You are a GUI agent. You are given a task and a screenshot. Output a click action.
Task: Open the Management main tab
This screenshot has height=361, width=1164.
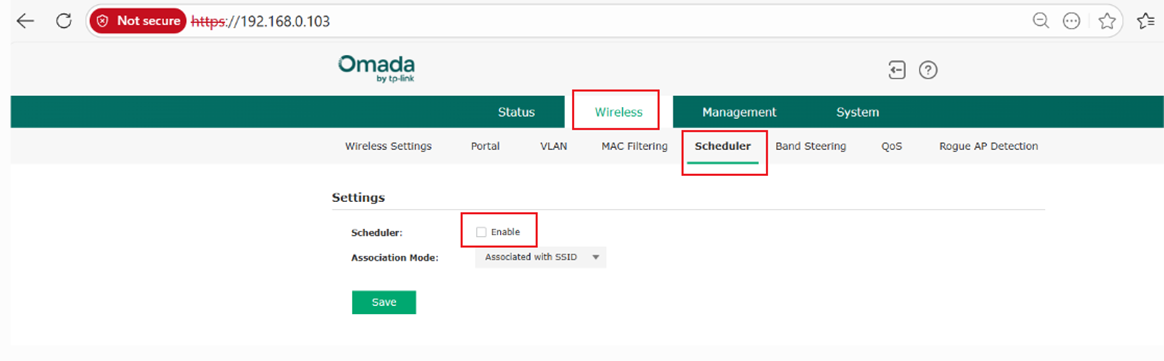739,112
